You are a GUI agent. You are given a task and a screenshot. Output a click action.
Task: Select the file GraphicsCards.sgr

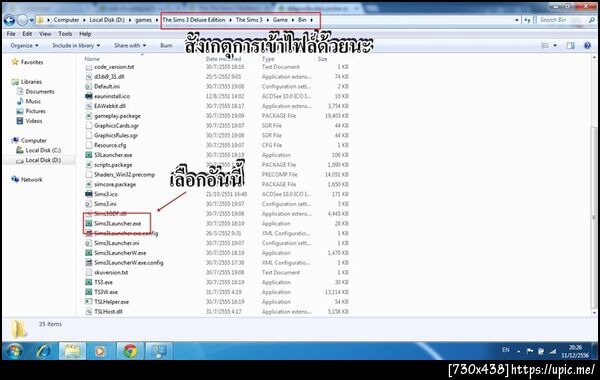coord(116,126)
